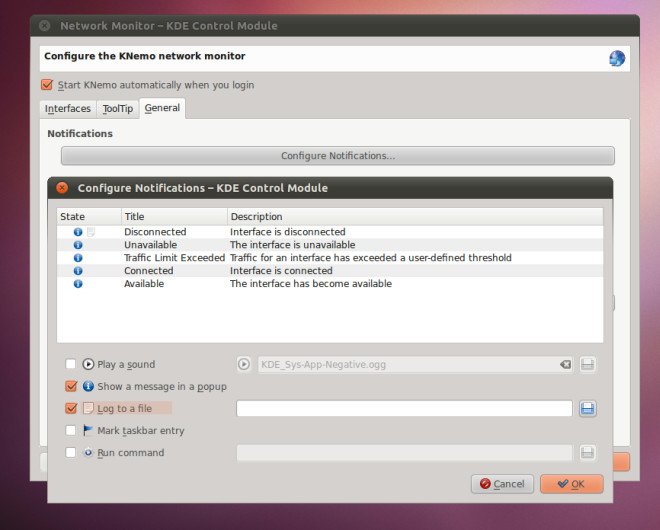Viewport: 660px width, 530px height.
Task: Uncheck Show a message in a popup
Action: click(71, 386)
